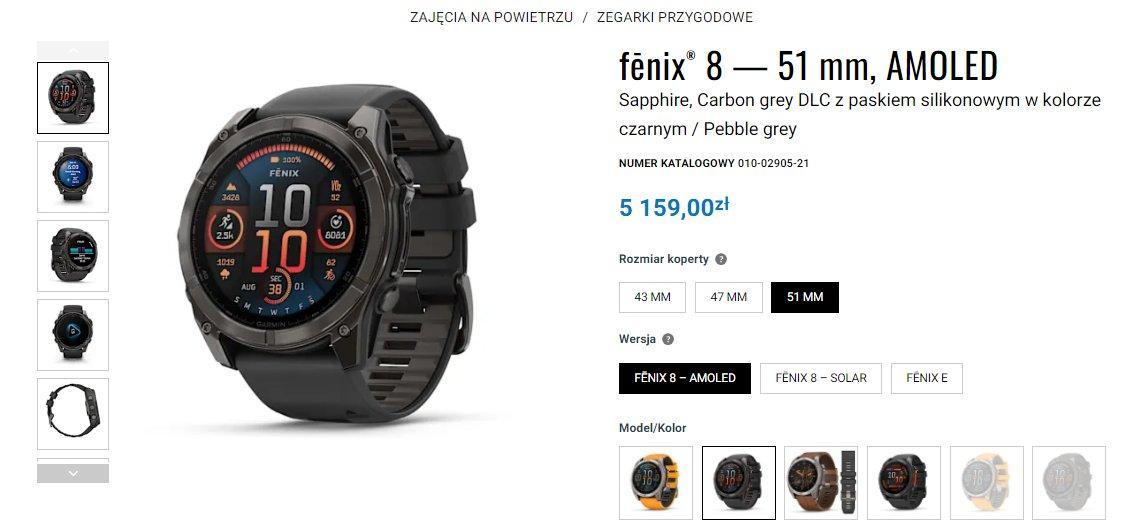Image resolution: width=1148 pixels, height=528 pixels.
Task: Open ZEGARKI PRZYGODOWE breadcrumb link
Action: [x=675, y=17]
